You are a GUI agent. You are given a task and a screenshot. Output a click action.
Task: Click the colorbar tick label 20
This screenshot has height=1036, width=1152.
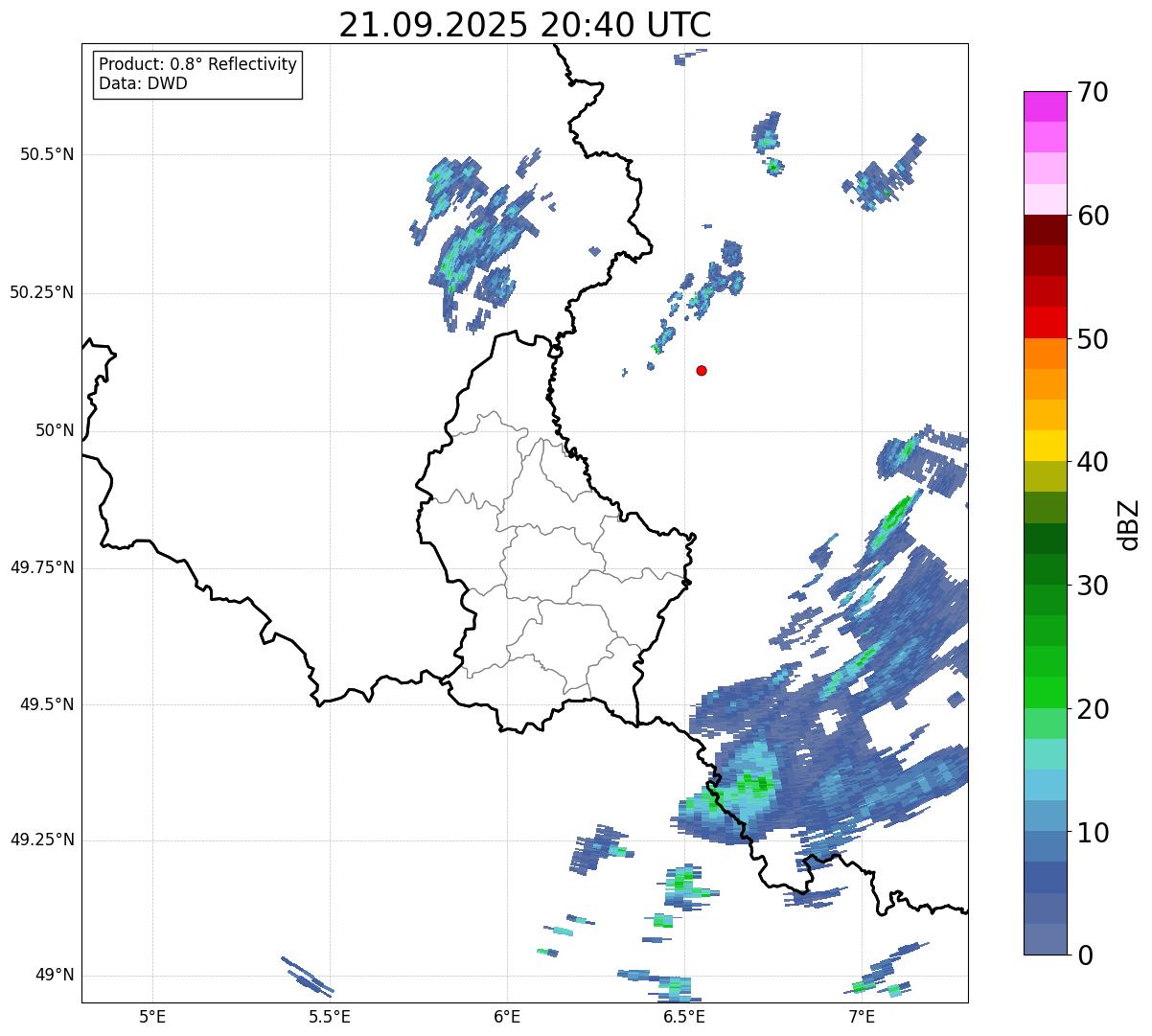click(1093, 709)
